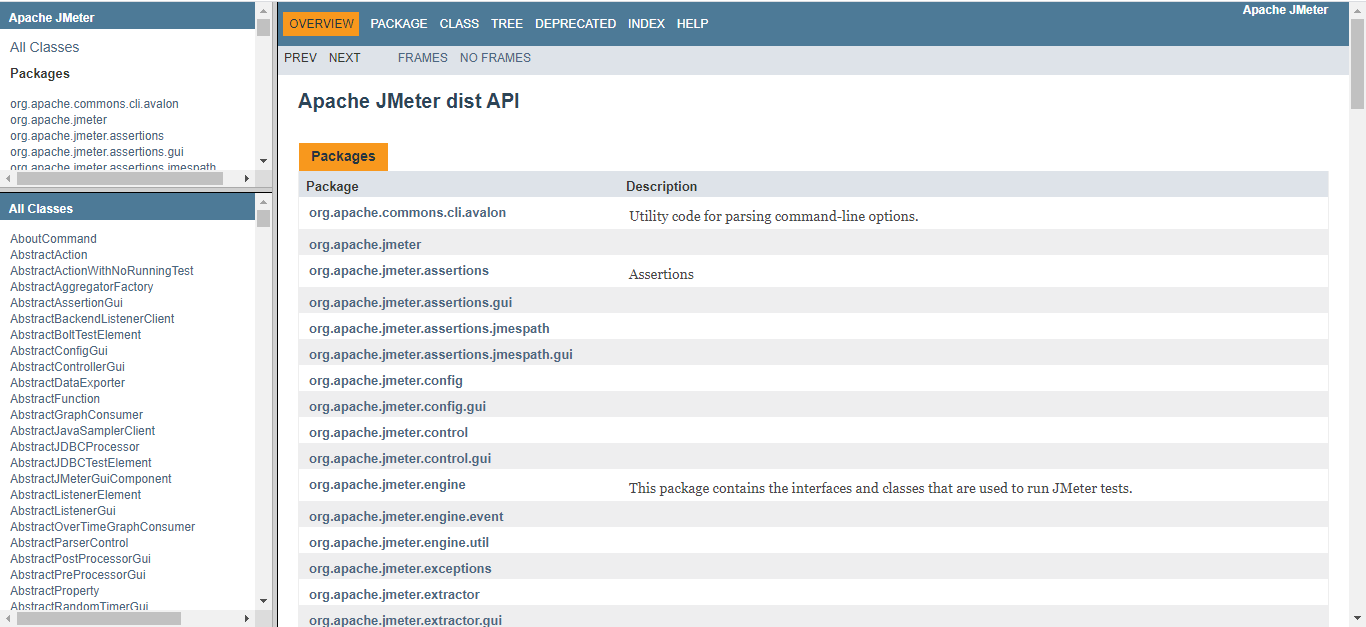
Task: Switch to NO FRAMES view
Action: point(495,58)
